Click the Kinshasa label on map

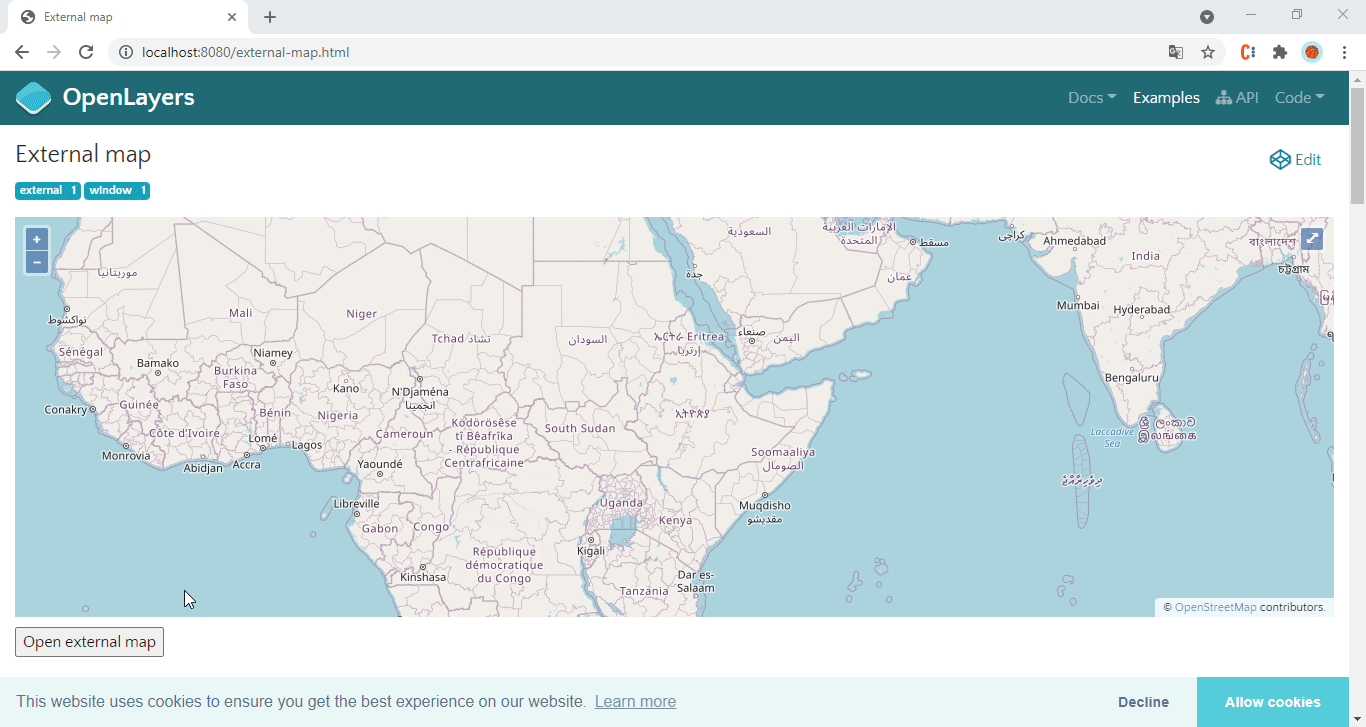423,577
